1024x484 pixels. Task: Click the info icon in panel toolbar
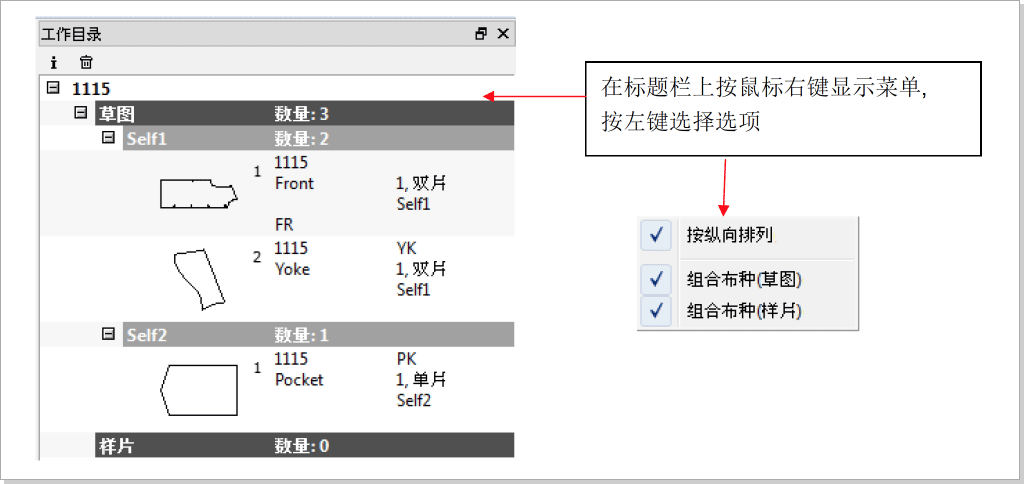point(55,62)
